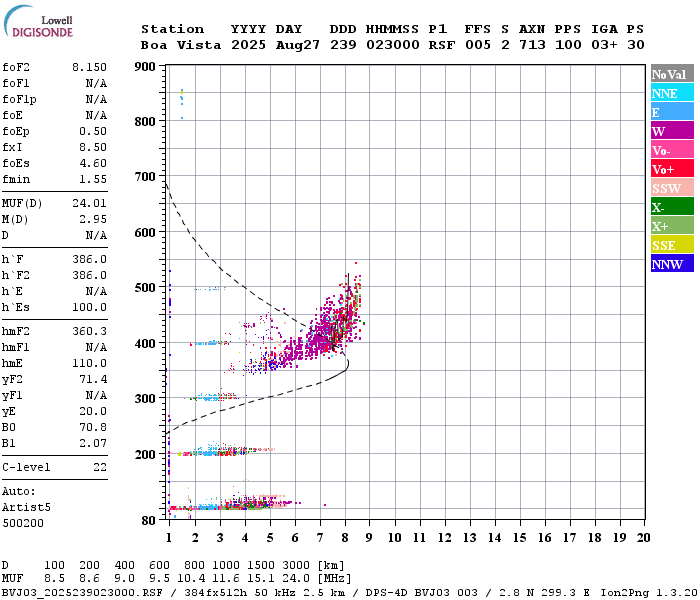Click the yF2 value 71.4
Image resolution: width=700 pixels, height=600 pixels.
[93, 379]
